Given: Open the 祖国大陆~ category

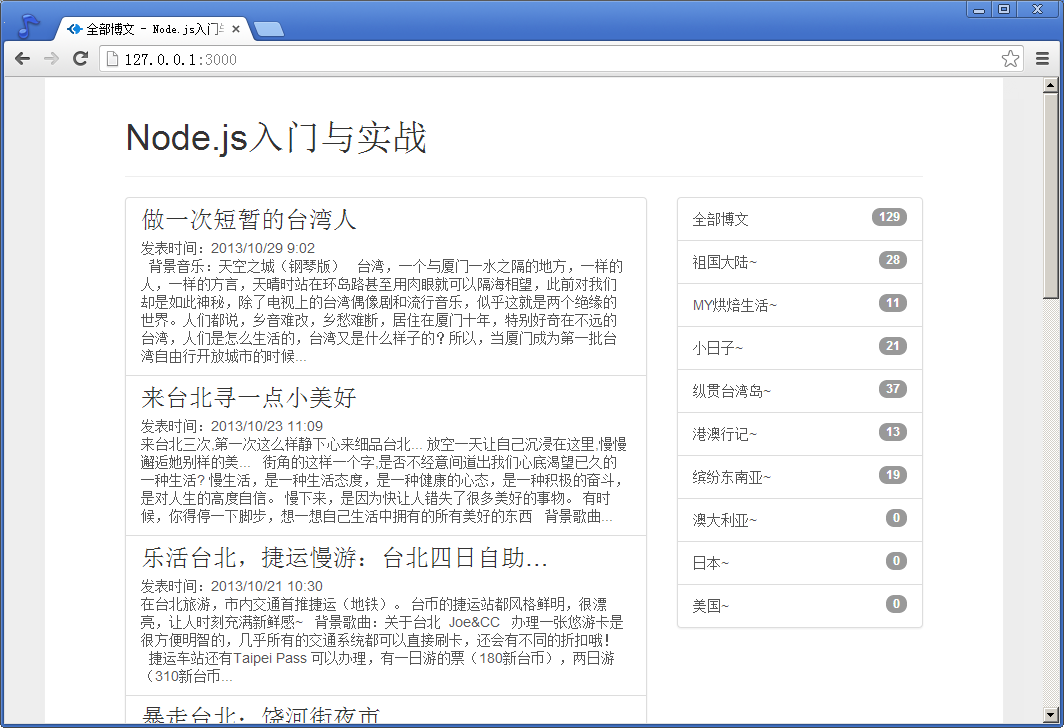Looking at the screenshot, I should coord(799,262).
